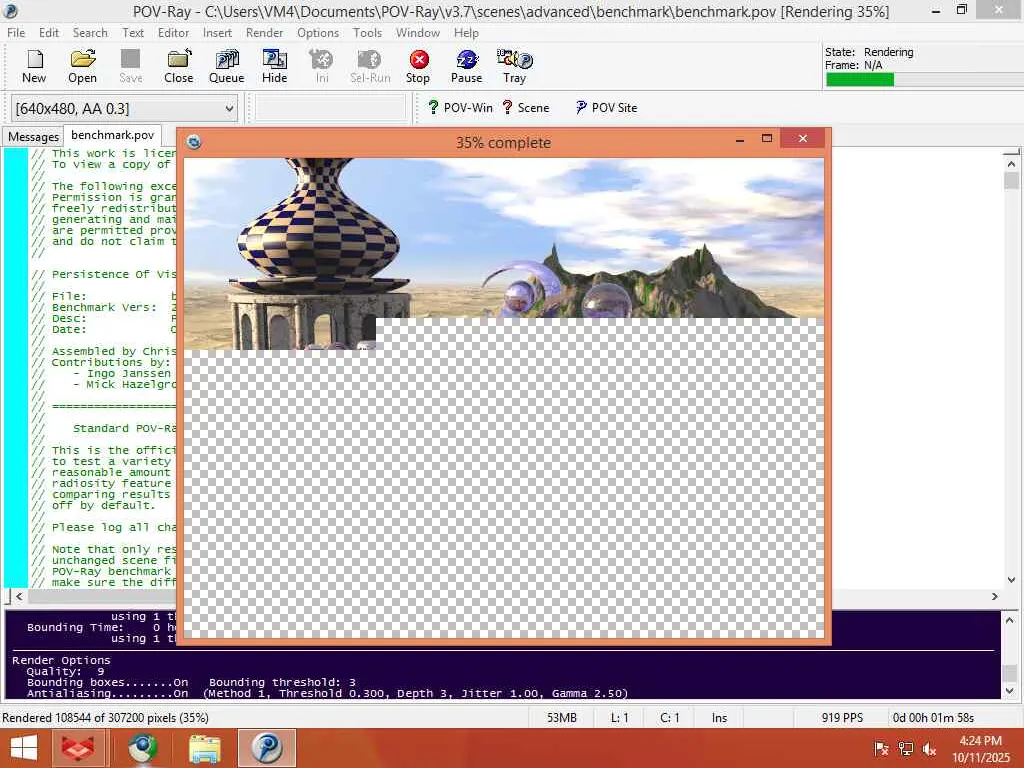Stop the current render
The width and height of the screenshot is (1024, 768).
click(418, 67)
